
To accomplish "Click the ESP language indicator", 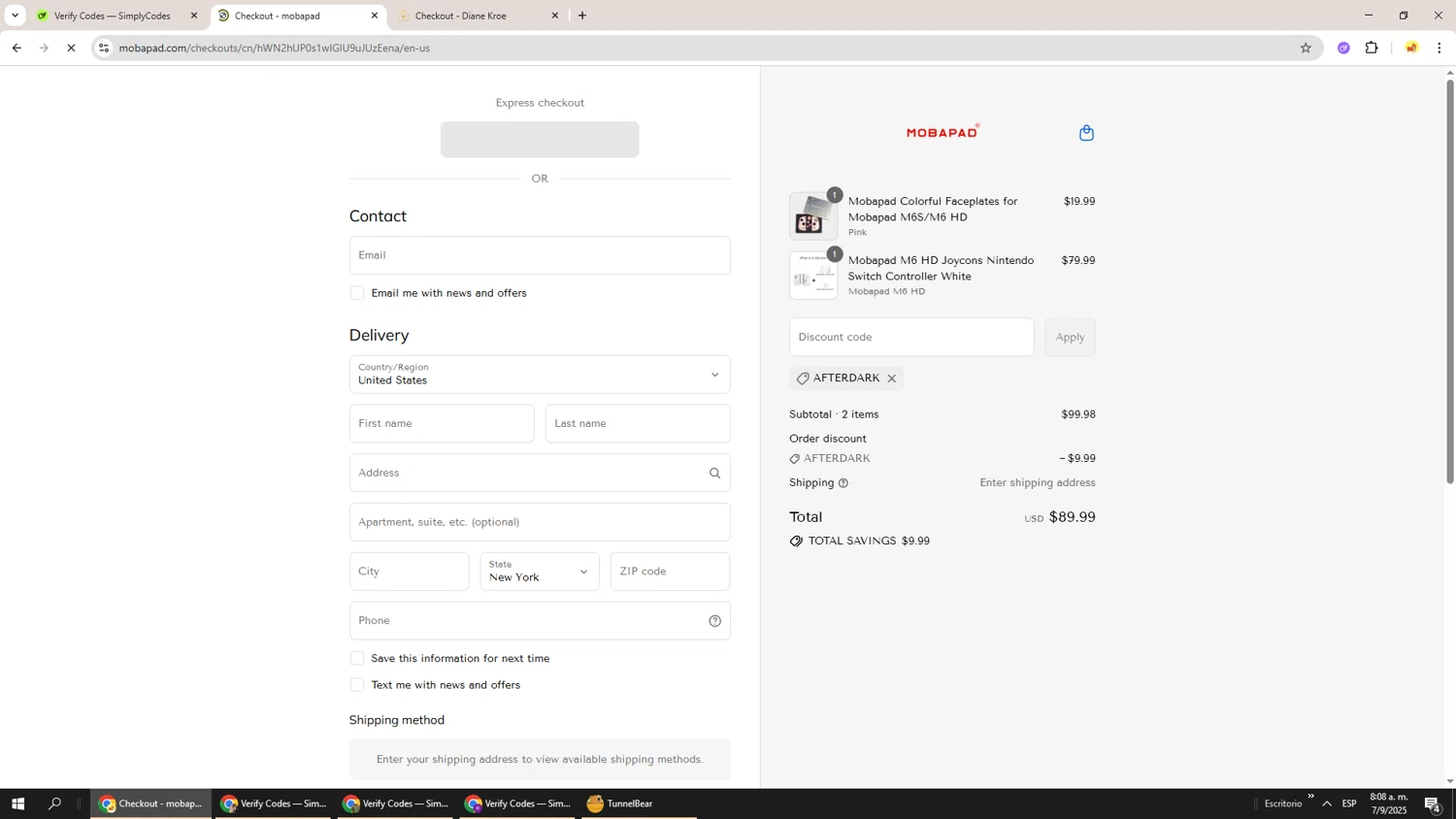I will click(x=1349, y=803).
